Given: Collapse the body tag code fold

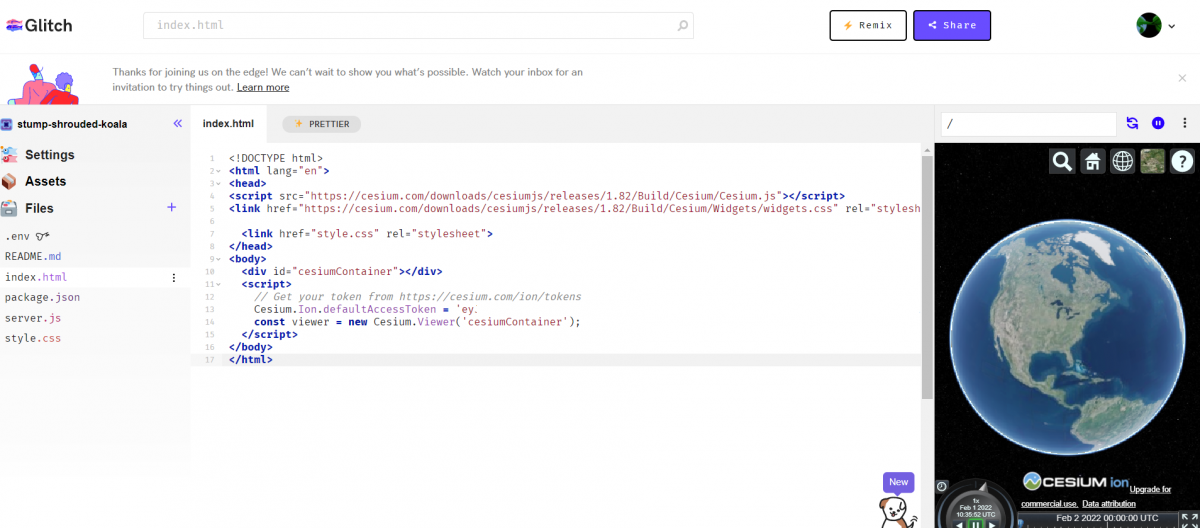Looking at the screenshot, I should click(217, 259).
